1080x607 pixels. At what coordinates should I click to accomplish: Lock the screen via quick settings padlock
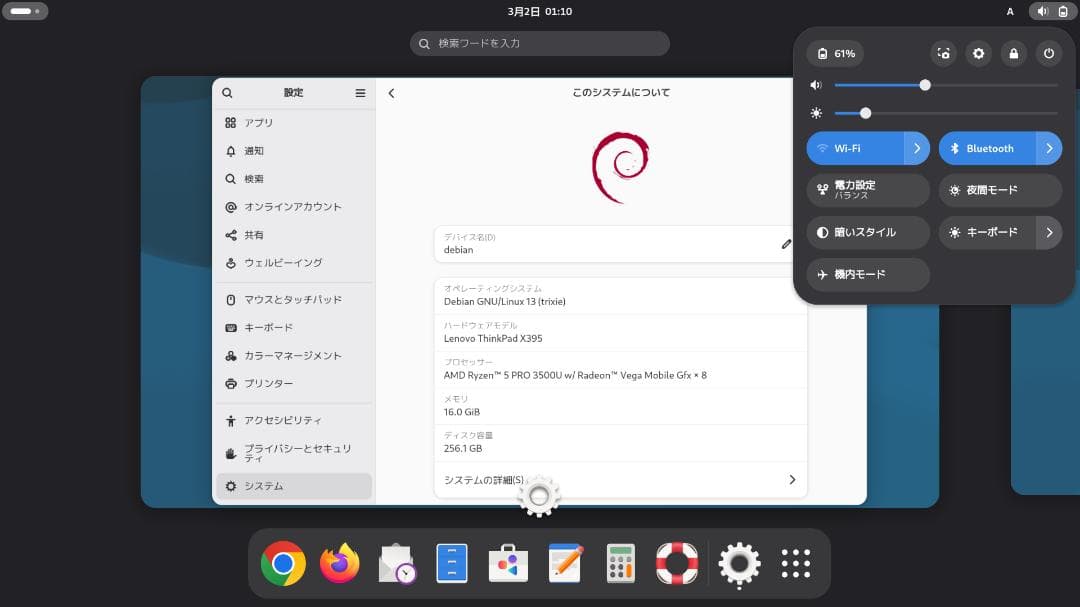(x=1013, y=53)
